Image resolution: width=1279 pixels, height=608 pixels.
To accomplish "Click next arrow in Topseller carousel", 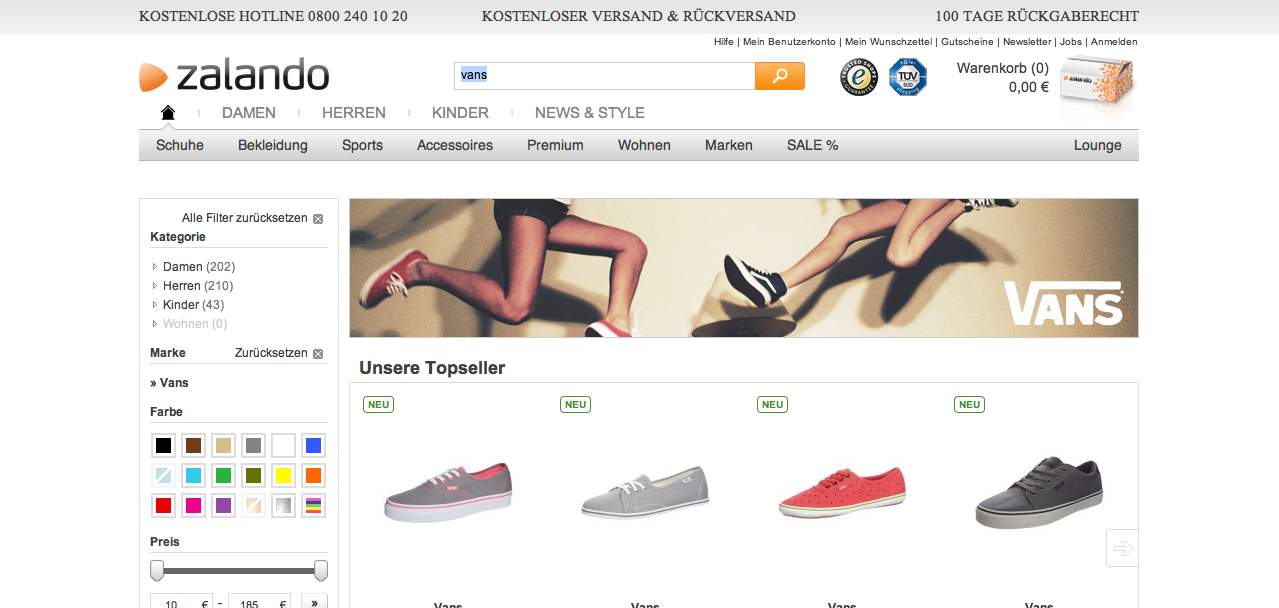I will [1122, 548].
